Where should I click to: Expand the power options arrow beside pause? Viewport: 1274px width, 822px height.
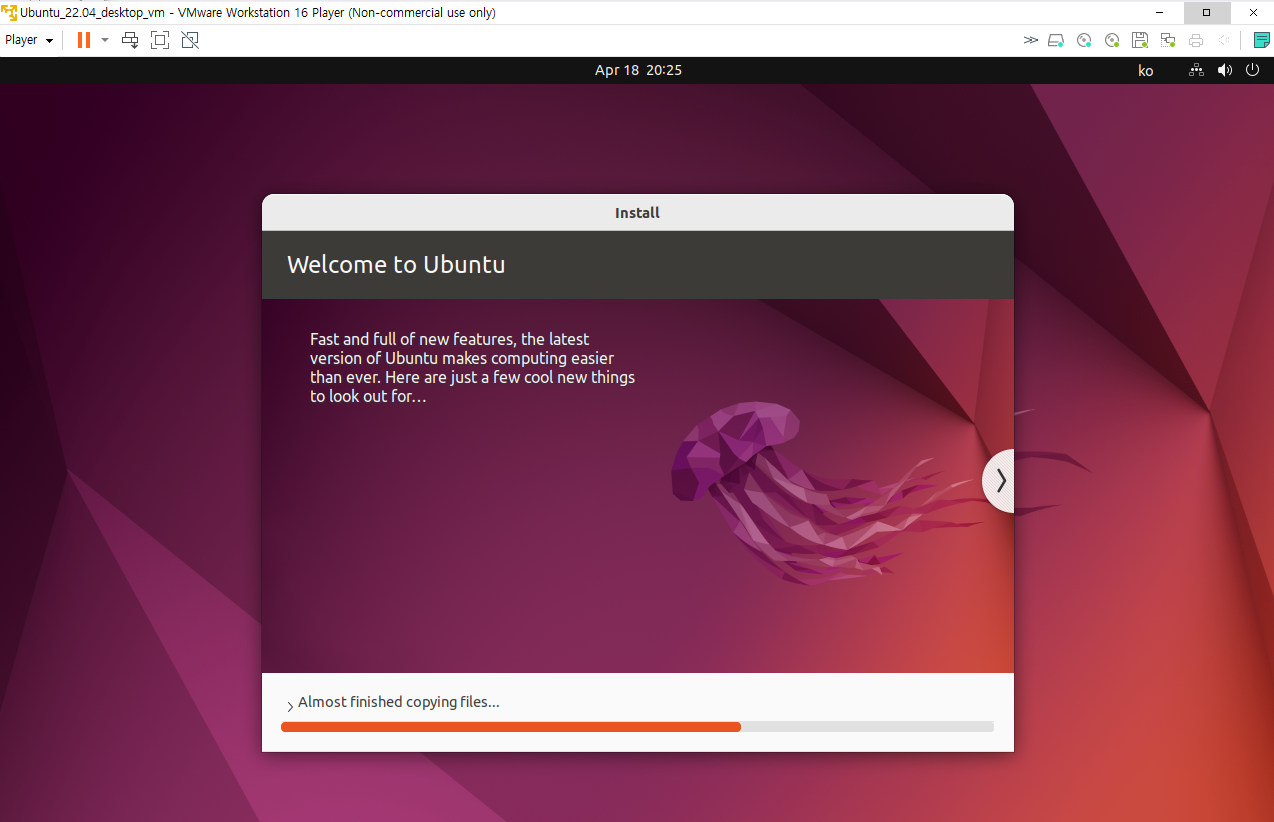pyautogui.click(x=105, y=40)
